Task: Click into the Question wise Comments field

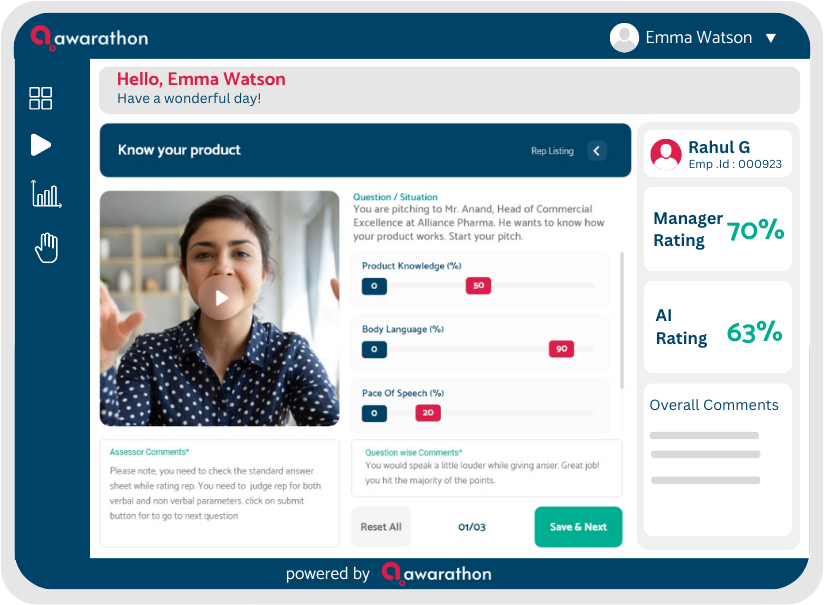Action: [487, 468]
